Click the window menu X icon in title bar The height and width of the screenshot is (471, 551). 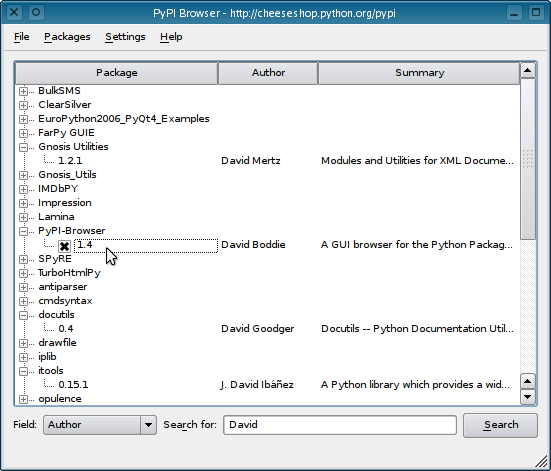(14, 13)
